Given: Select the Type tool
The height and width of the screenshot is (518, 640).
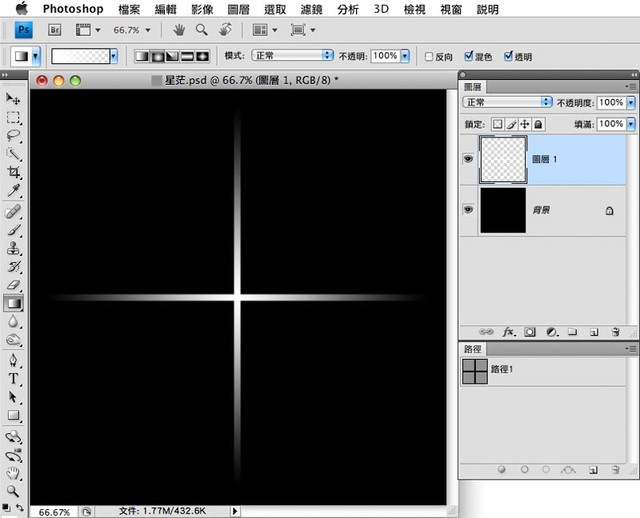Looking at the screenshot, I should [13, 379].
